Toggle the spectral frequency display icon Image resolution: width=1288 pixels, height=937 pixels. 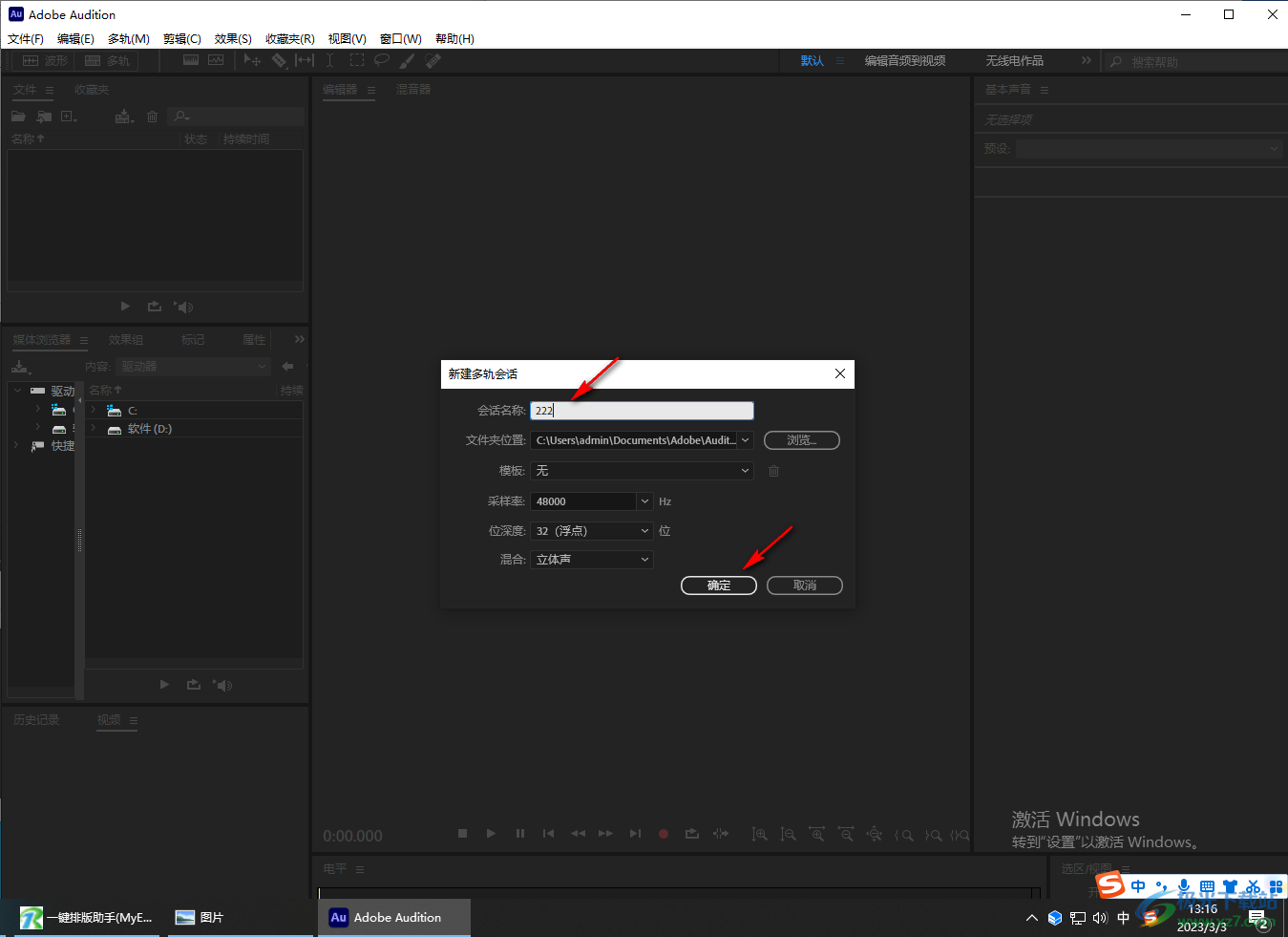191,60
